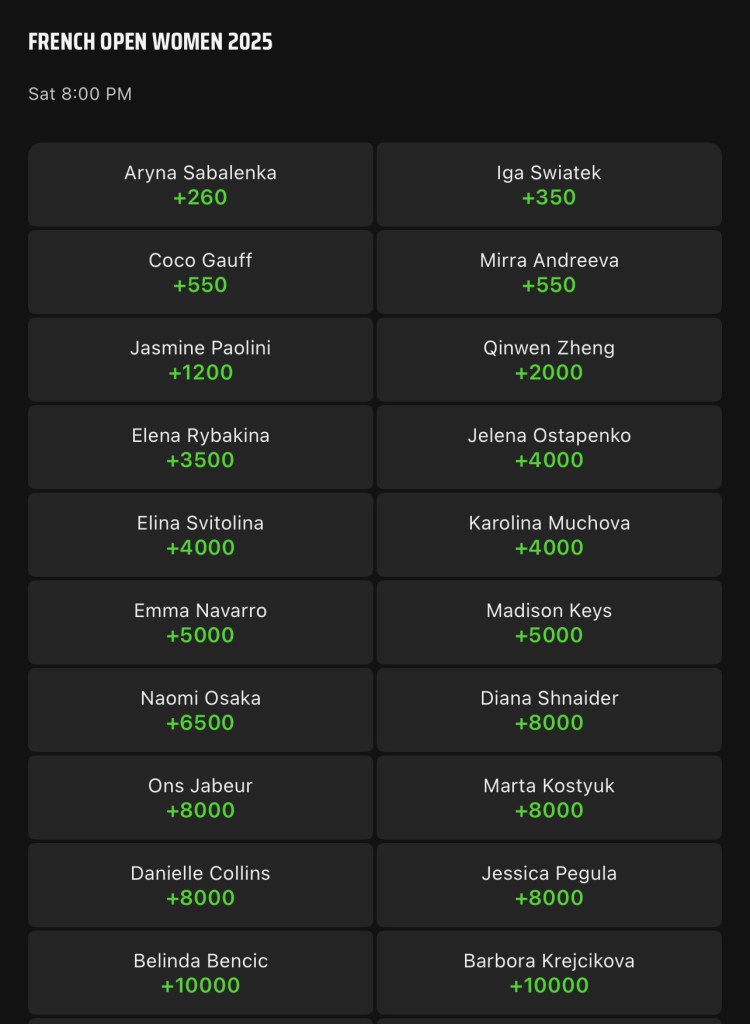Select Barbora Krejcikova +10000 outcome

(x=549, y=972)
